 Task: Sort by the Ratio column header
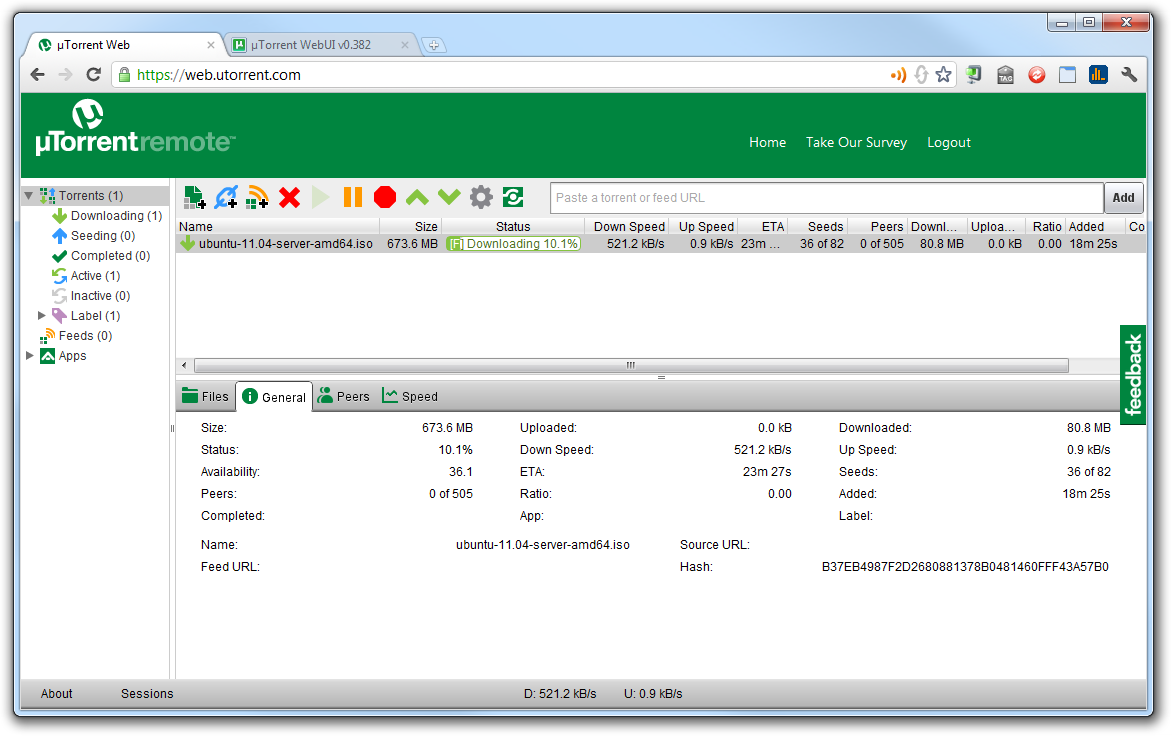tap(1044, 226)
